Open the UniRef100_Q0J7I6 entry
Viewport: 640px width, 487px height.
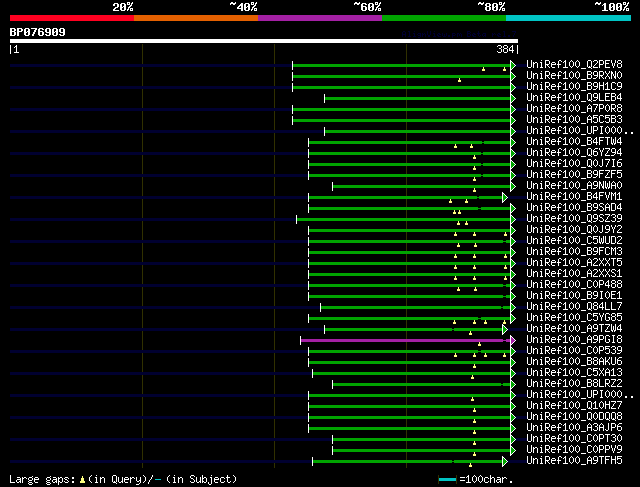click(574, 164)
